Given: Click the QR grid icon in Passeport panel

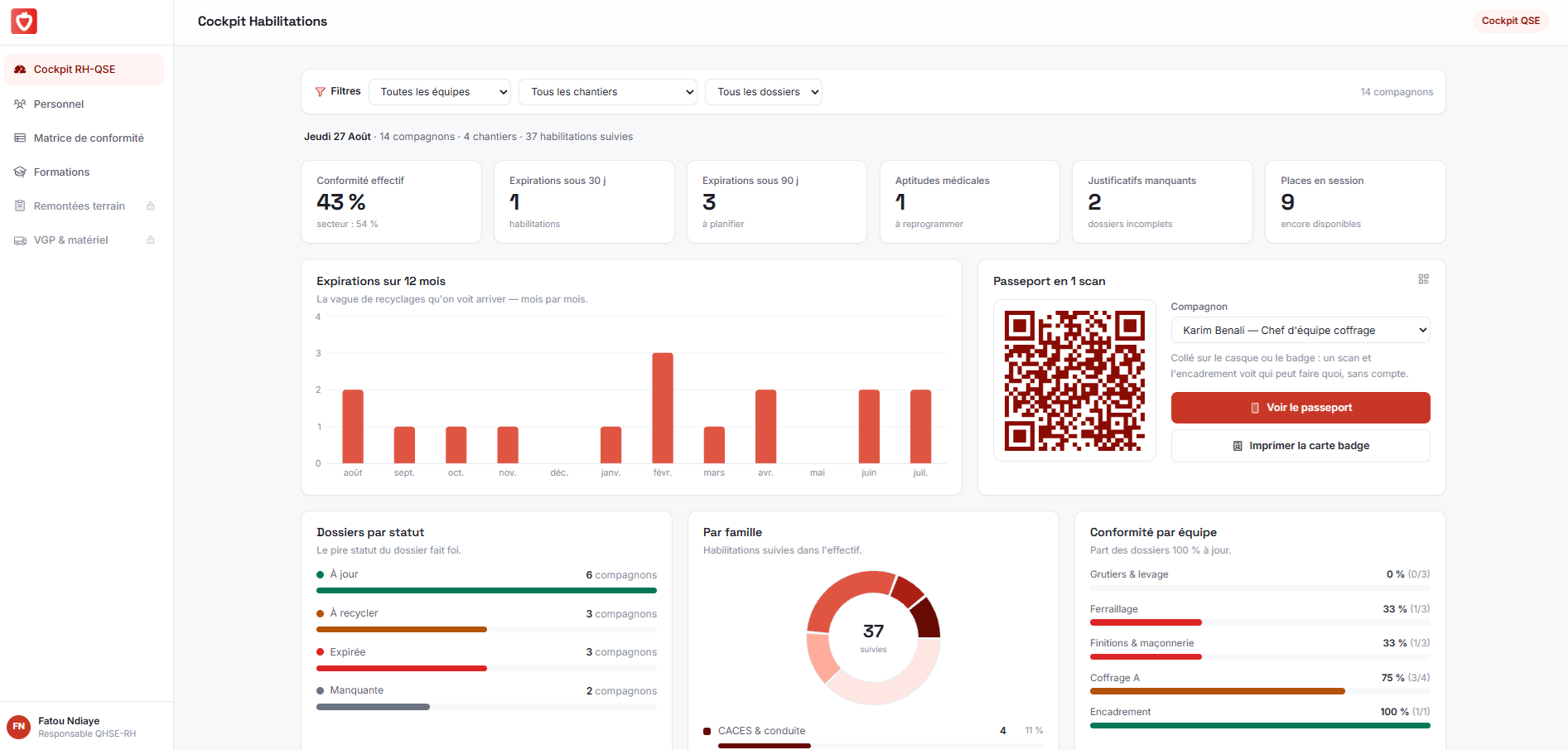Looking at the screenshot, I should pyautogui.click(x=1423, y=279).
